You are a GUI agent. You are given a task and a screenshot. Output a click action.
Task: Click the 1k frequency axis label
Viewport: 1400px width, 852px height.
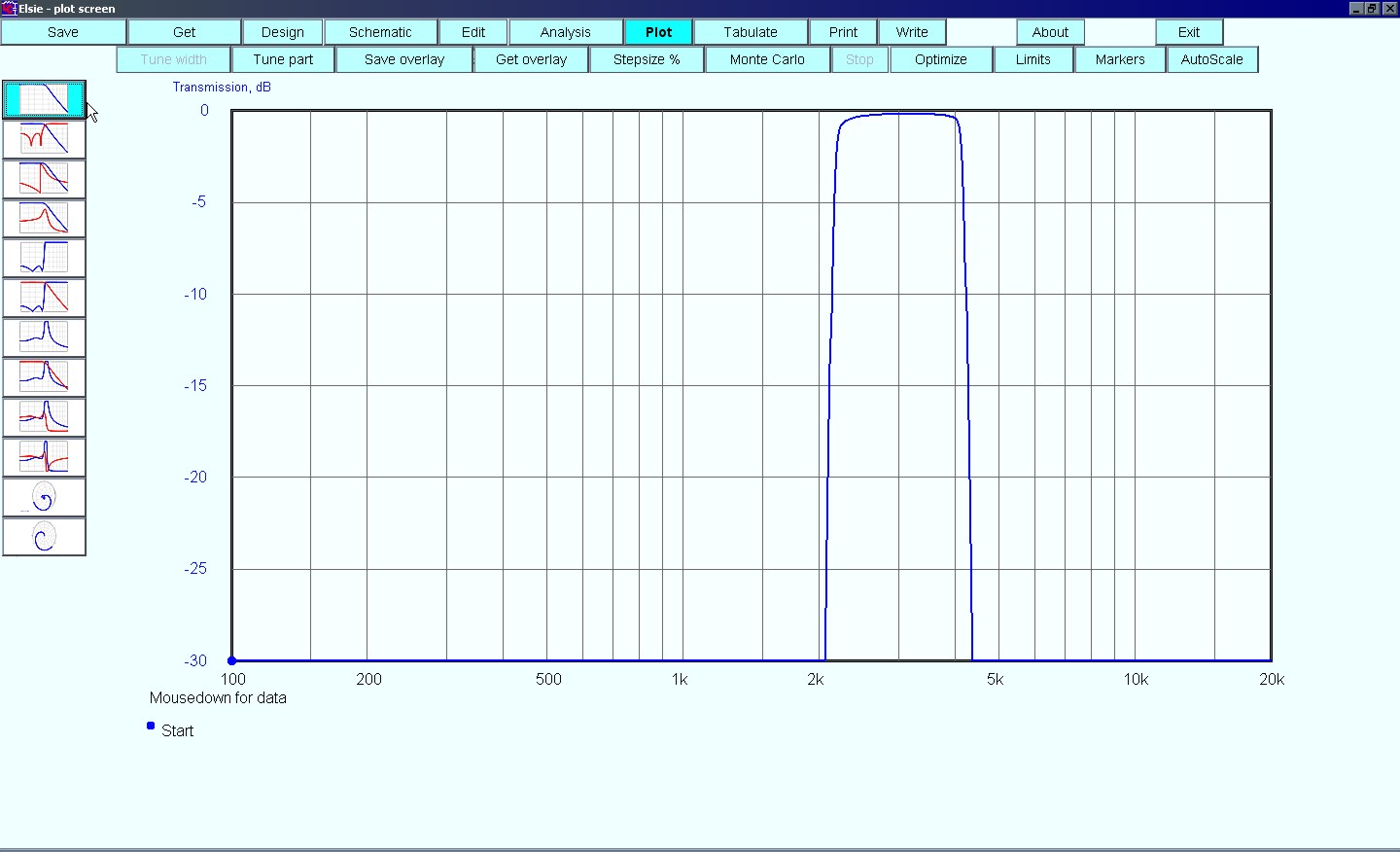click(680, 679)
